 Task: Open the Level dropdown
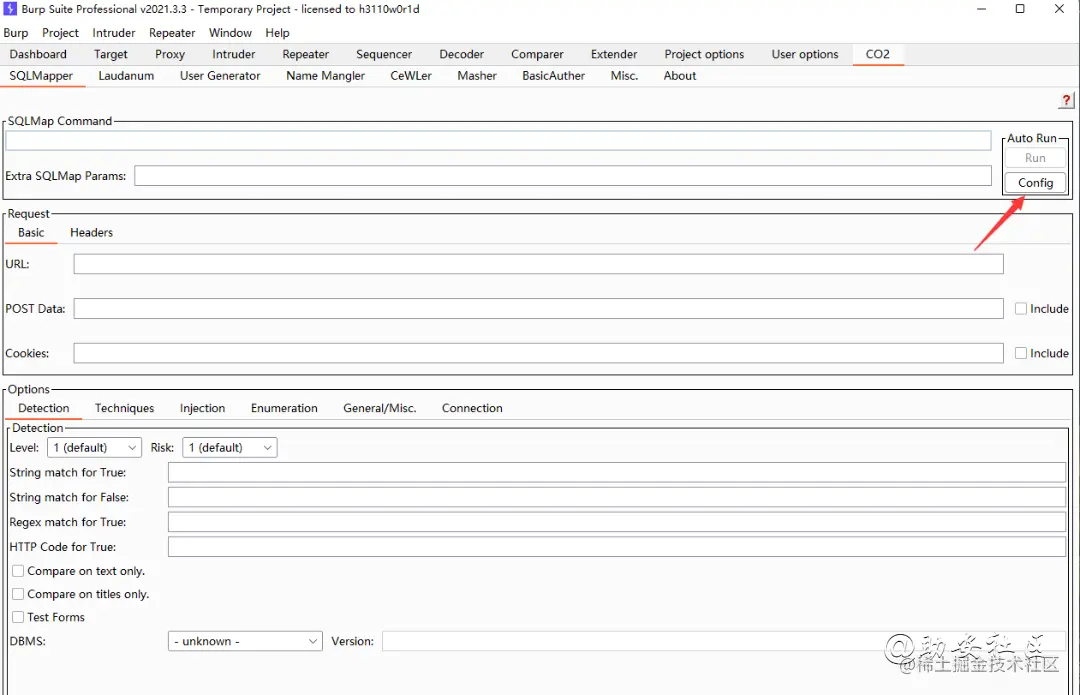pos(94,448)
